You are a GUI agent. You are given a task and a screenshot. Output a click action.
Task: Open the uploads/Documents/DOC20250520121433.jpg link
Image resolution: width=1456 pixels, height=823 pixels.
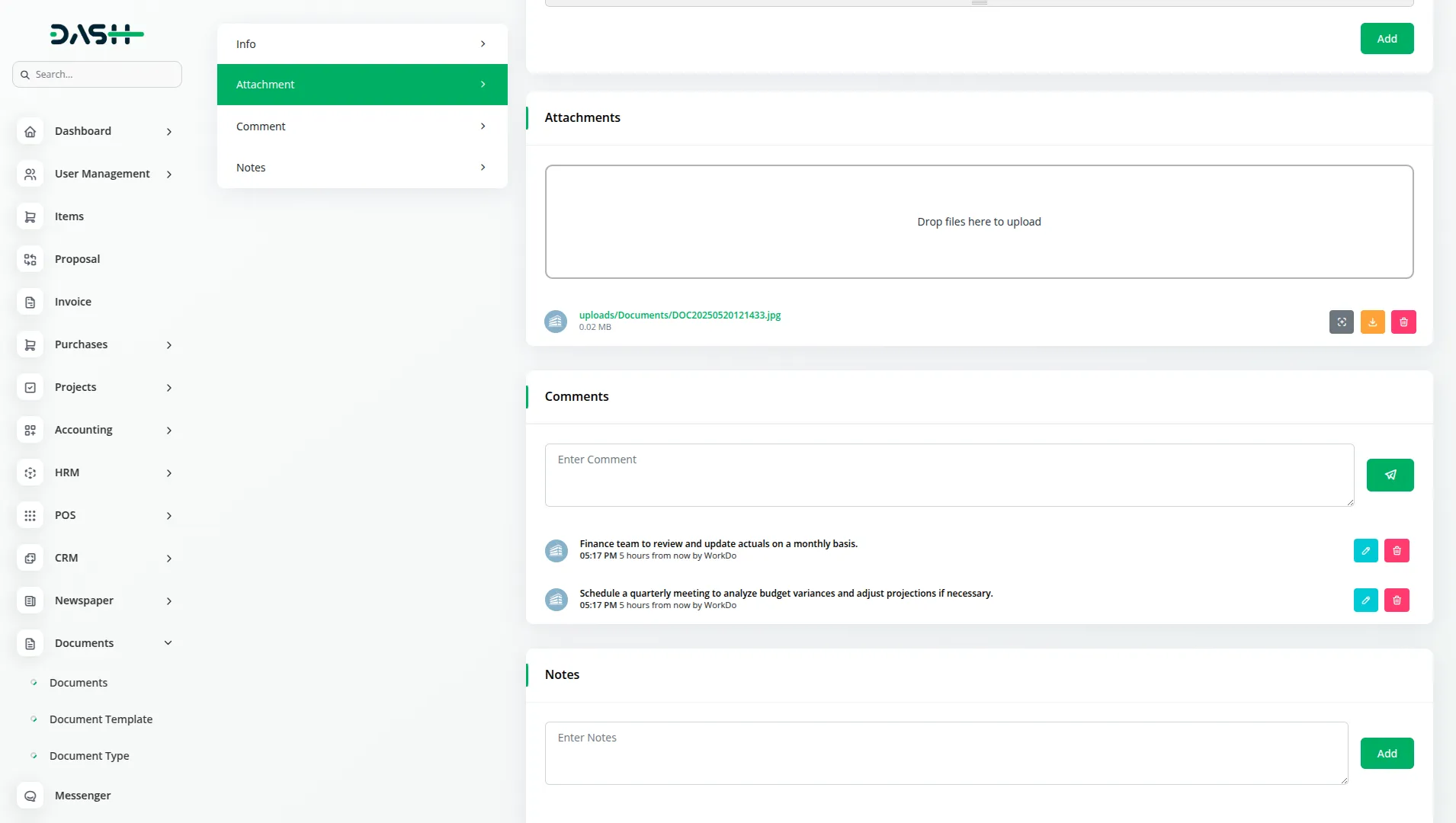coord(679,315)
